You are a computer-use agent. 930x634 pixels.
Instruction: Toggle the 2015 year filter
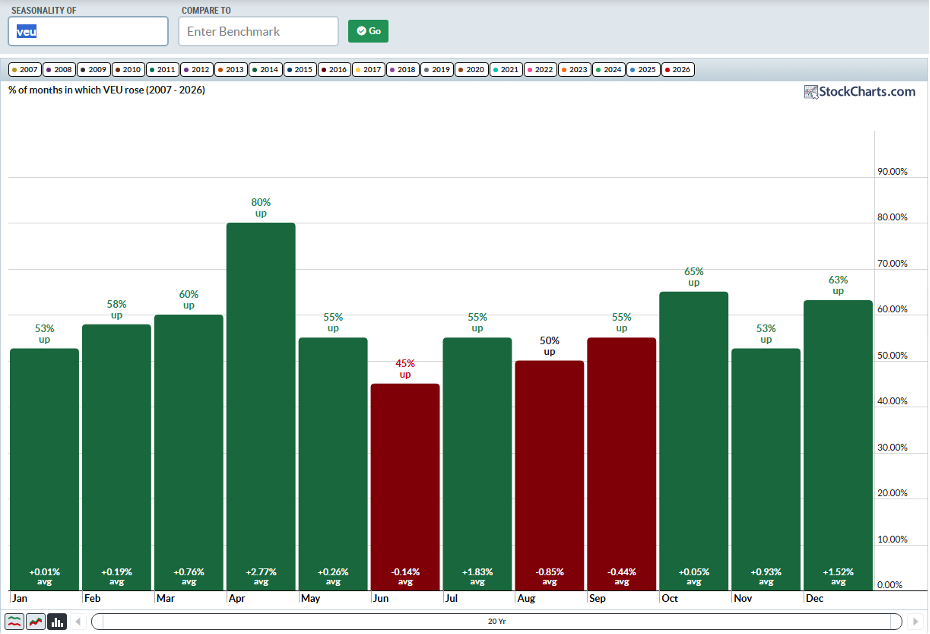300,69
